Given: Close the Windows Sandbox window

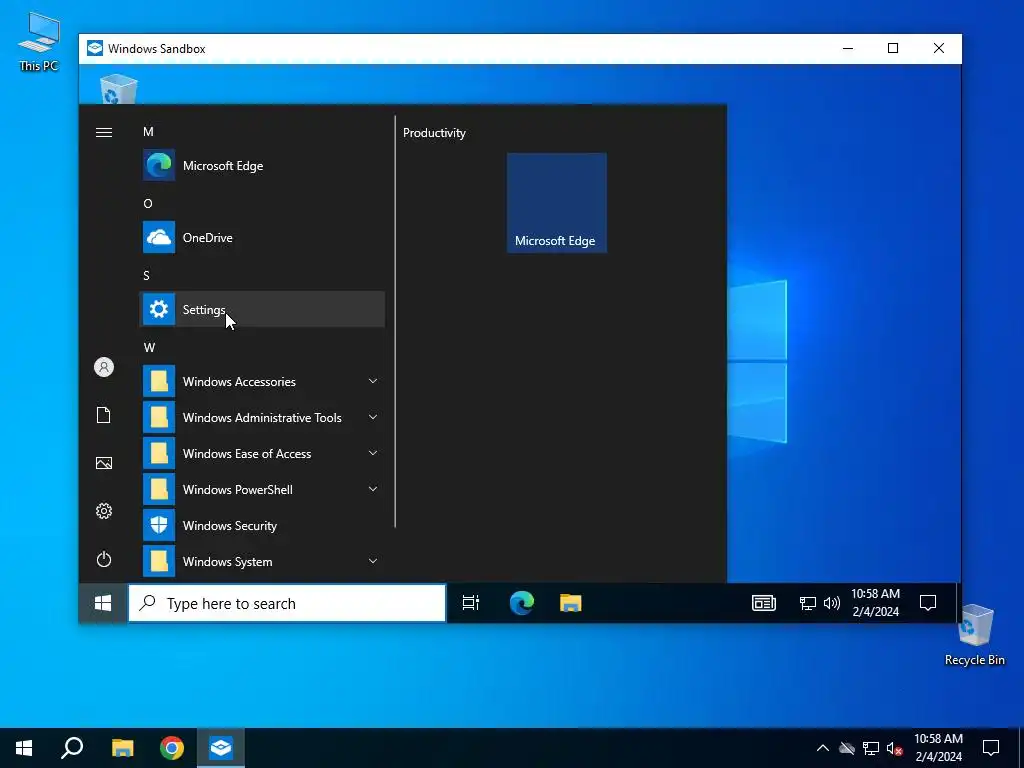Looking at the screenshot, I should pos(938,48).
